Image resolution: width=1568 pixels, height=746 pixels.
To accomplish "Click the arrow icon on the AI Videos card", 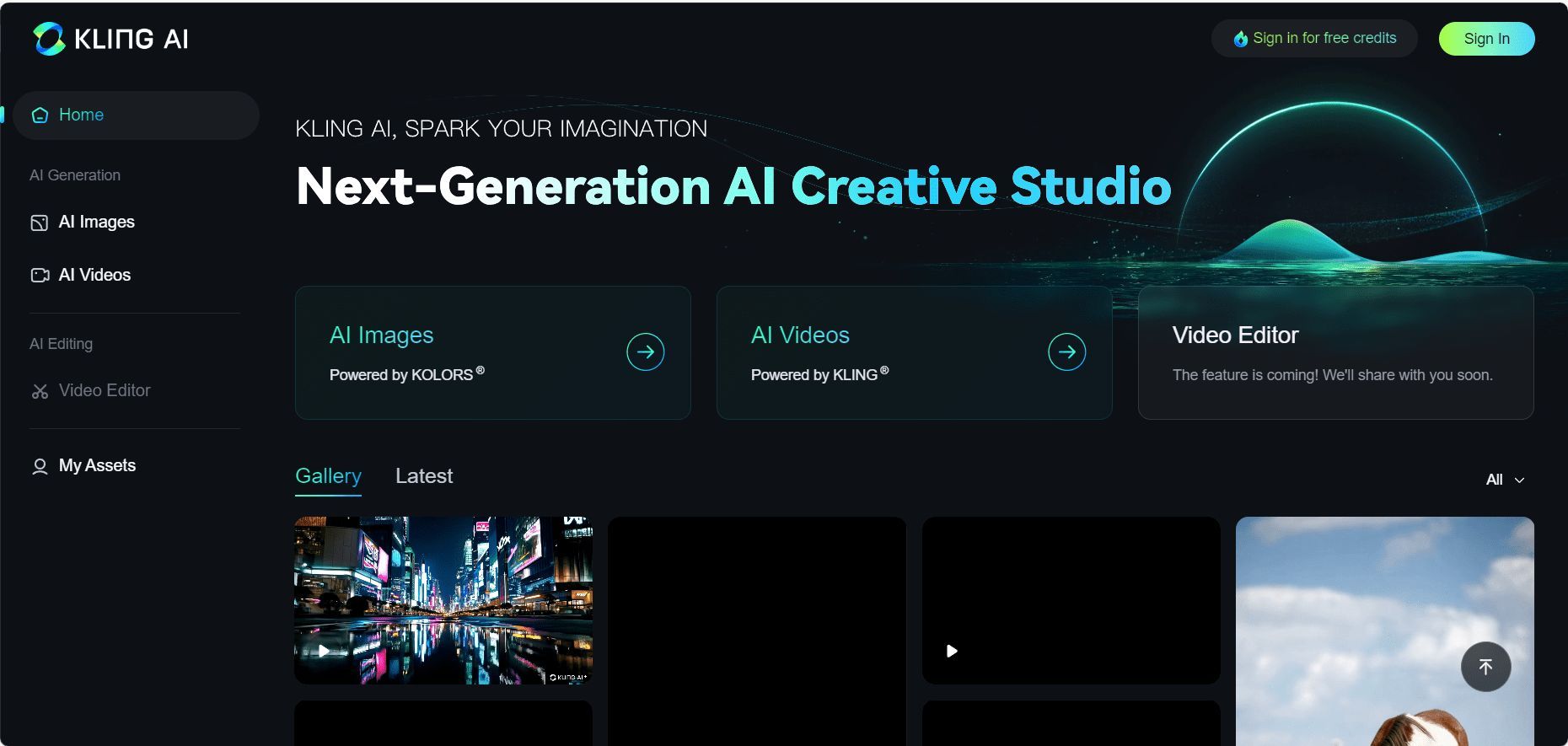I will (x=1067, y=352).
